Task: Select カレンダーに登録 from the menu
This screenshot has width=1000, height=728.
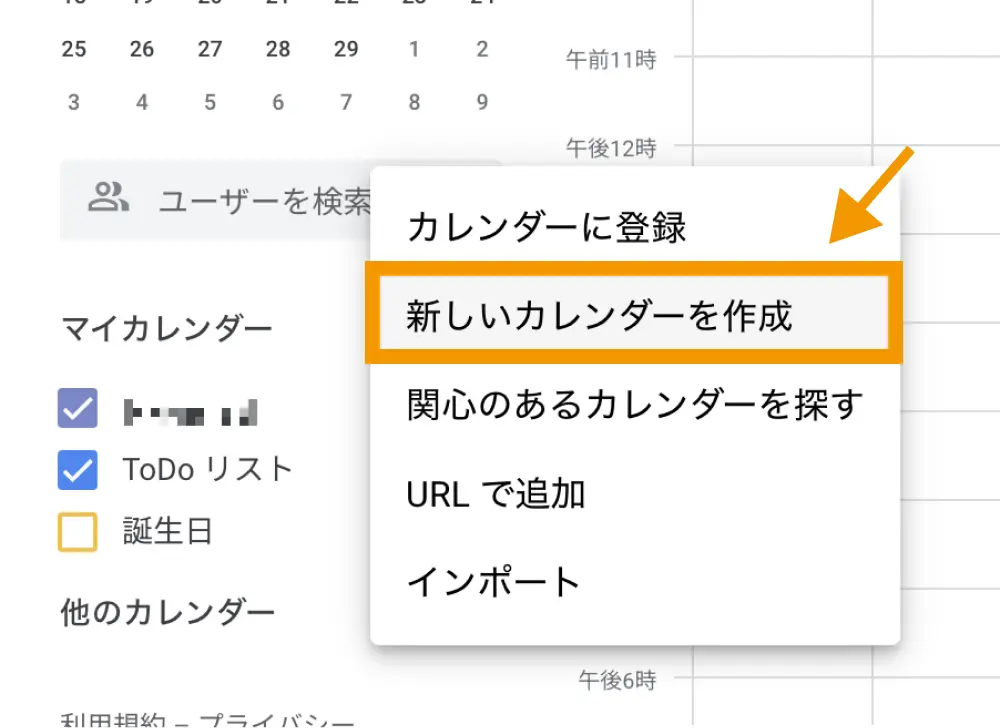Action: pyautogui.click(x=546, y=228)
